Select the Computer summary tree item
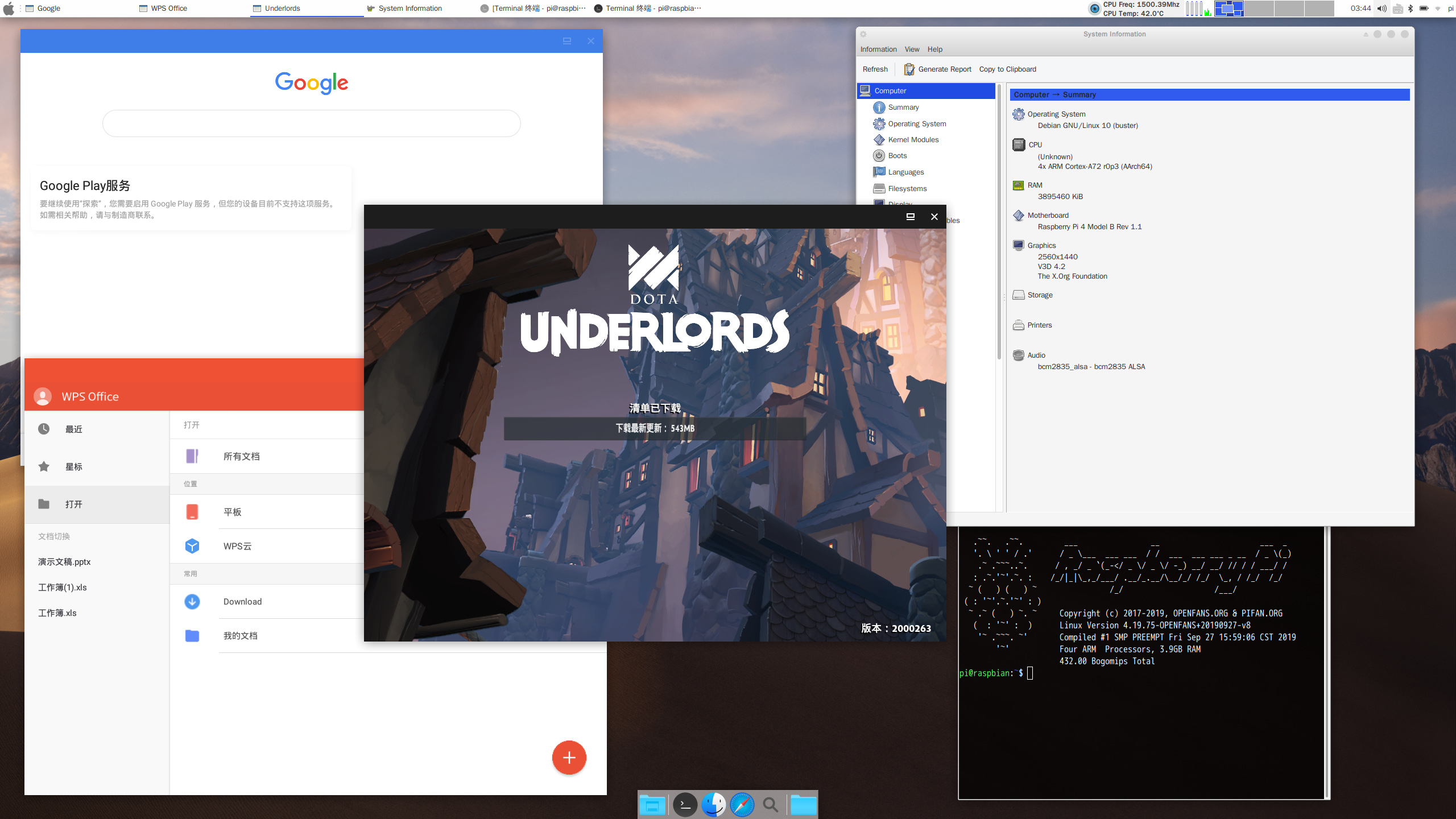This screenshot has height=819, width=1456. pyautogui.click(x=904, y=107)
